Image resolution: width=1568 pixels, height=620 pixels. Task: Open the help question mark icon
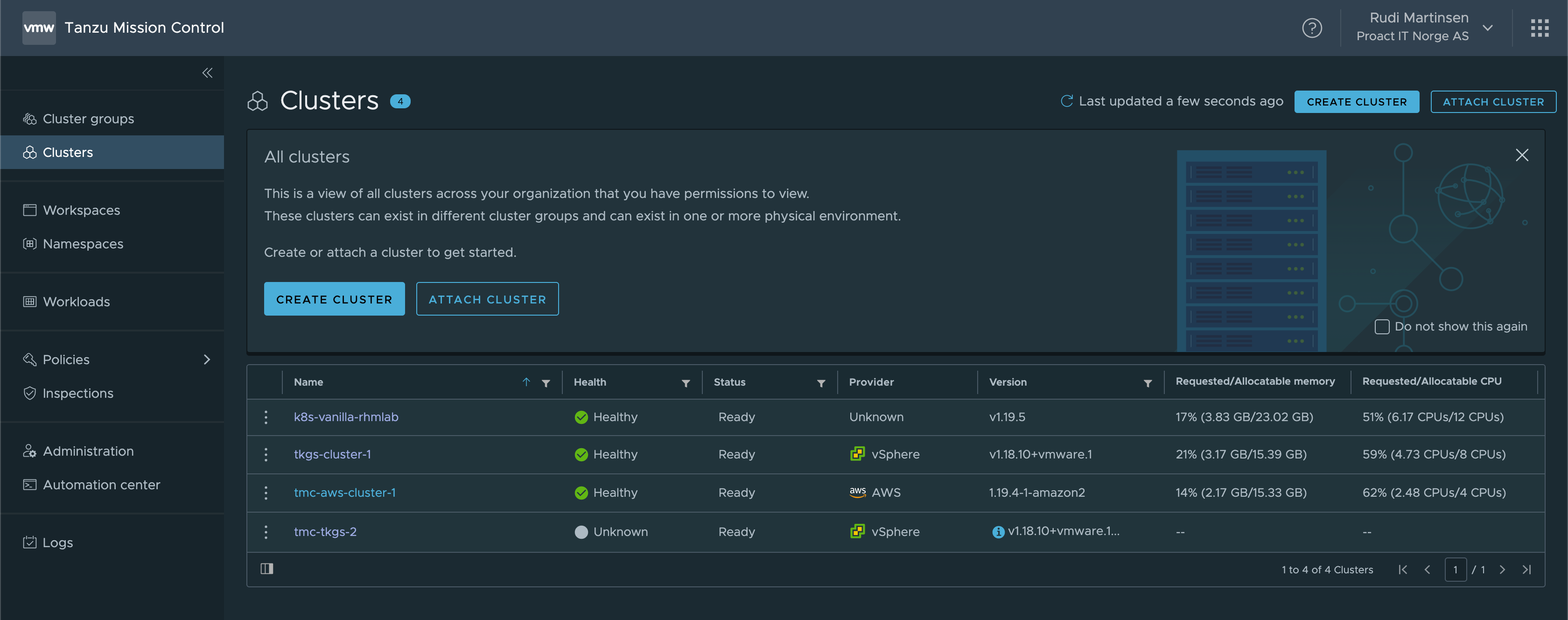click(1312, 28)
